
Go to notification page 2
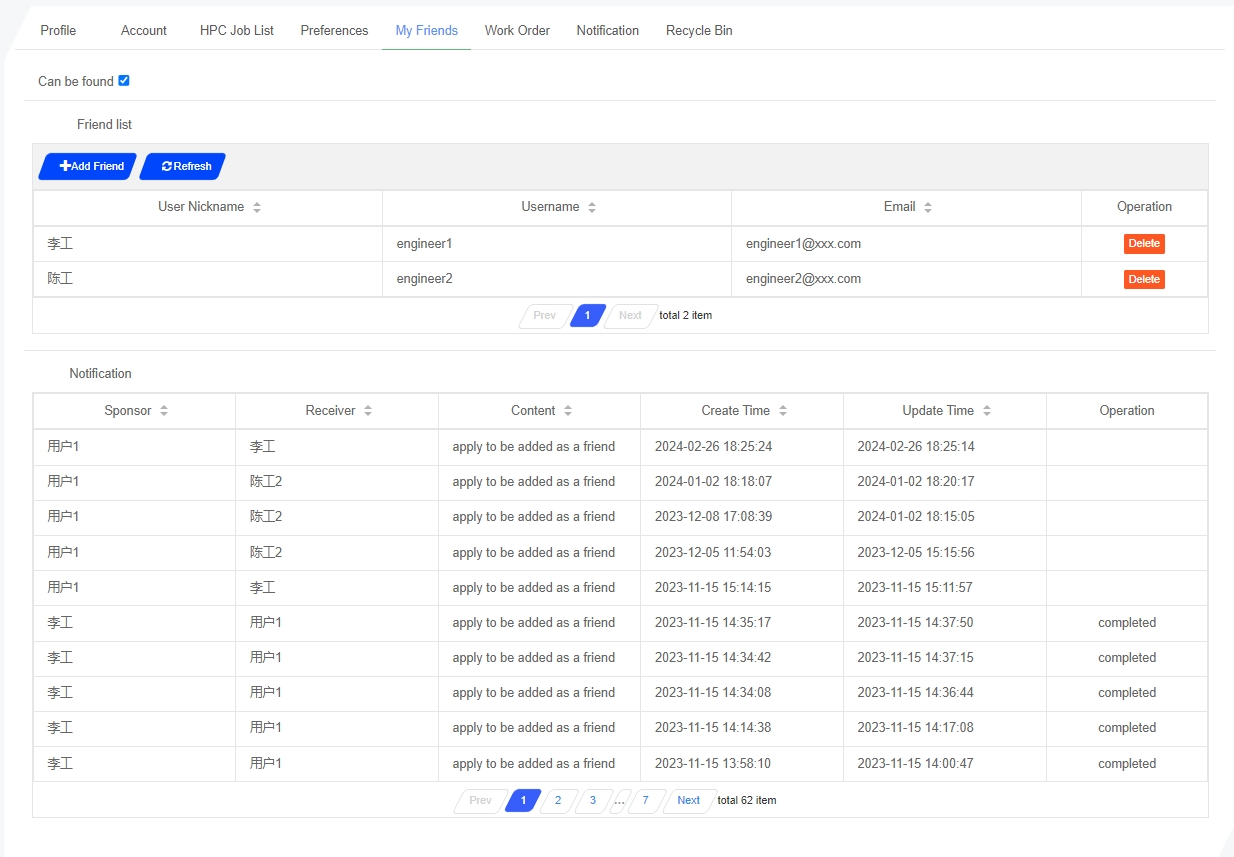point(558,800)
